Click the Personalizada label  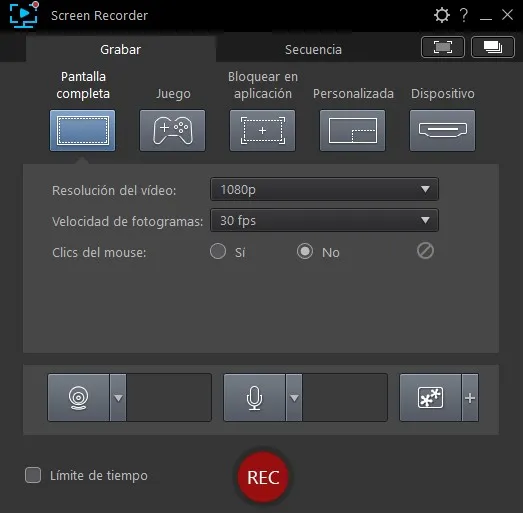coord(353,93)
